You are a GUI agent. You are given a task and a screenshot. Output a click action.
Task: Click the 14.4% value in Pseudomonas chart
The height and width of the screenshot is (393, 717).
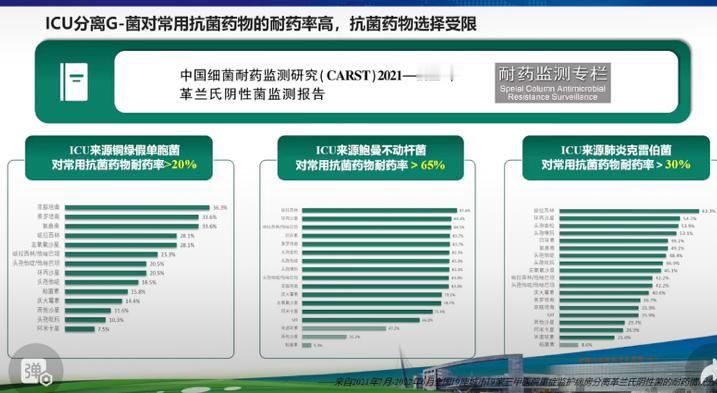click(x=133, y=301)
